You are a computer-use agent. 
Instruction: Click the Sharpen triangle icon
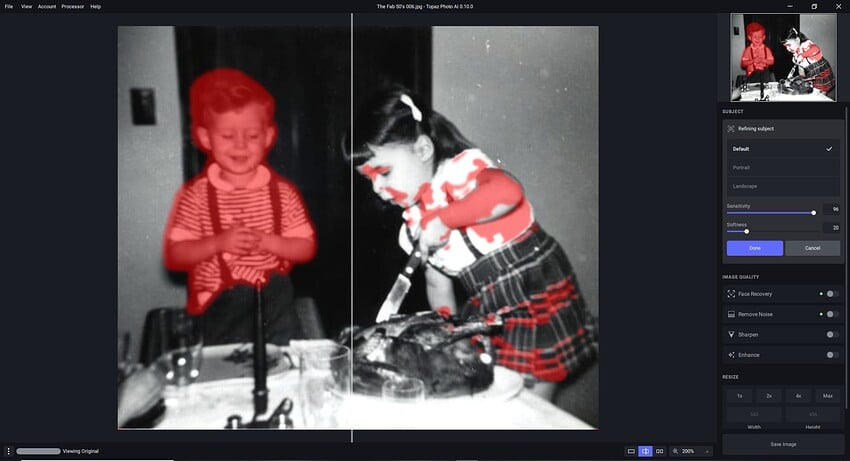(x=731, y=335)
